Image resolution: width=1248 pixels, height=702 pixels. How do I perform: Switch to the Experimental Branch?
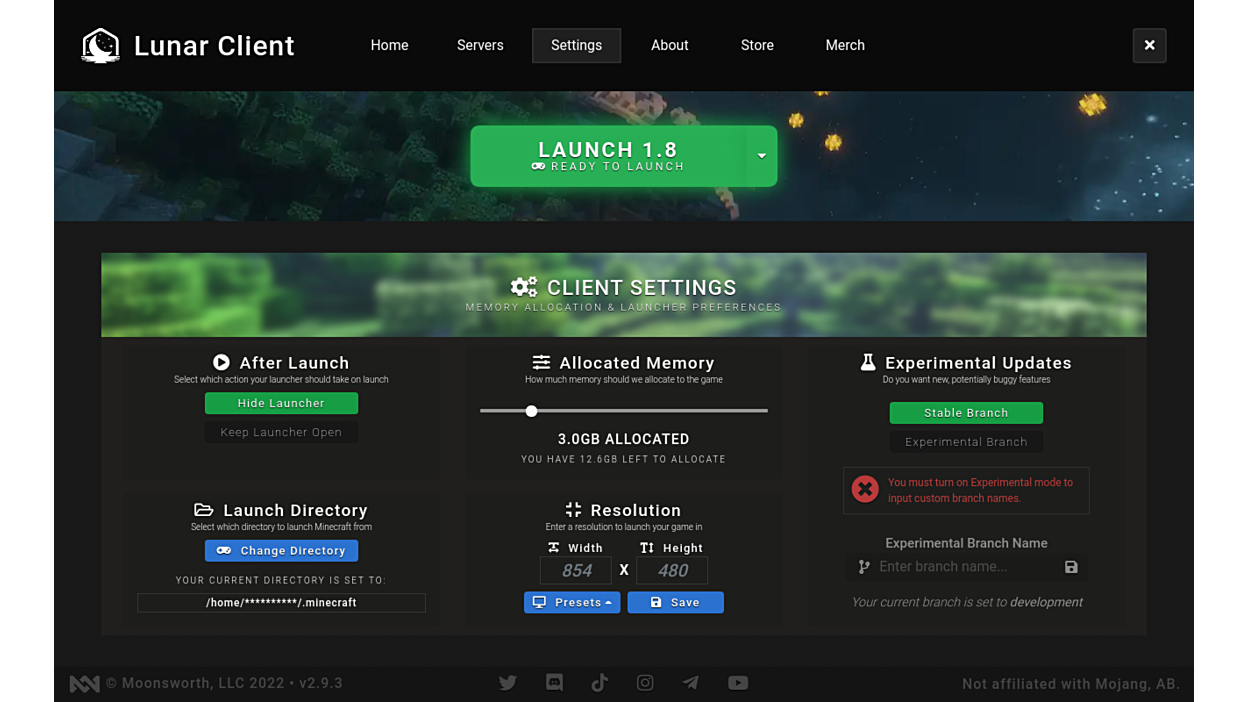(966, 441)
